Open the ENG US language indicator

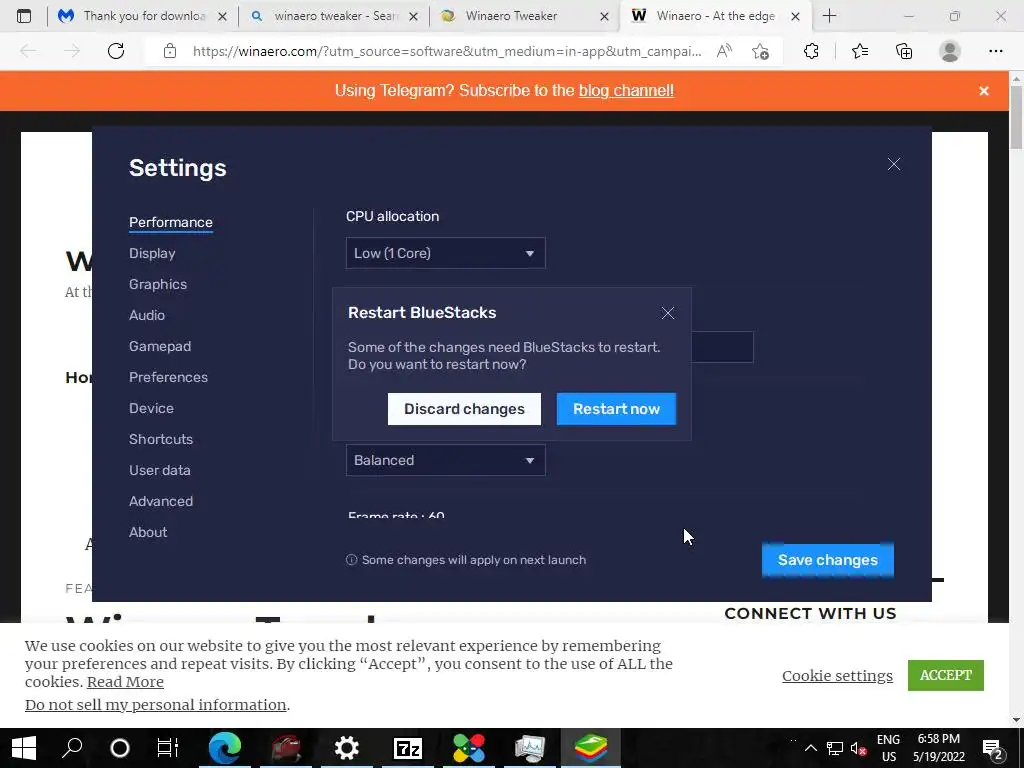coord(888,748)
